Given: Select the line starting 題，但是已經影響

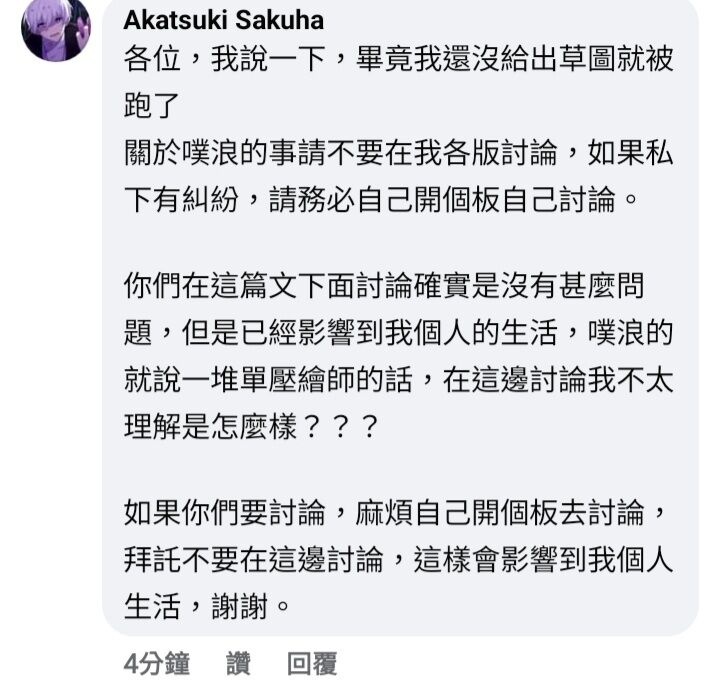Looking at the screenshot, I should tap(399, 333).
